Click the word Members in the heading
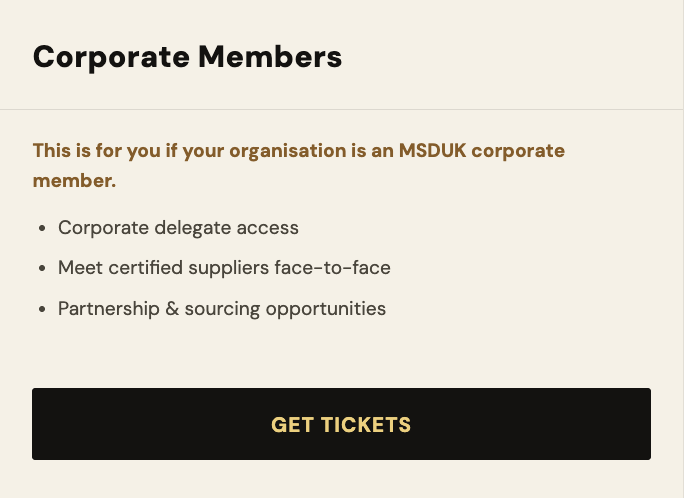 click(x=270, y=57)
